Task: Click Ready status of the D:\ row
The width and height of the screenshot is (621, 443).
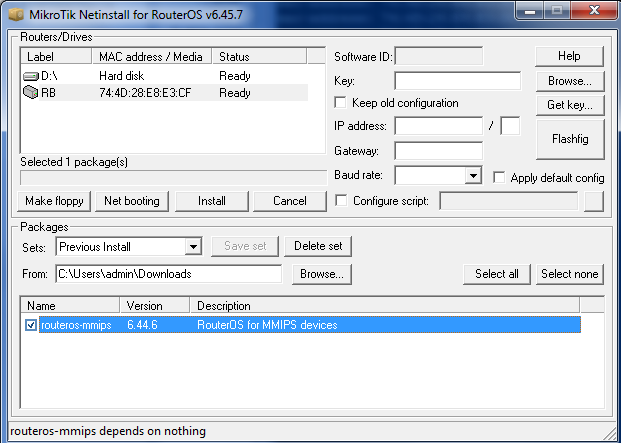Action: pos(235,76)
